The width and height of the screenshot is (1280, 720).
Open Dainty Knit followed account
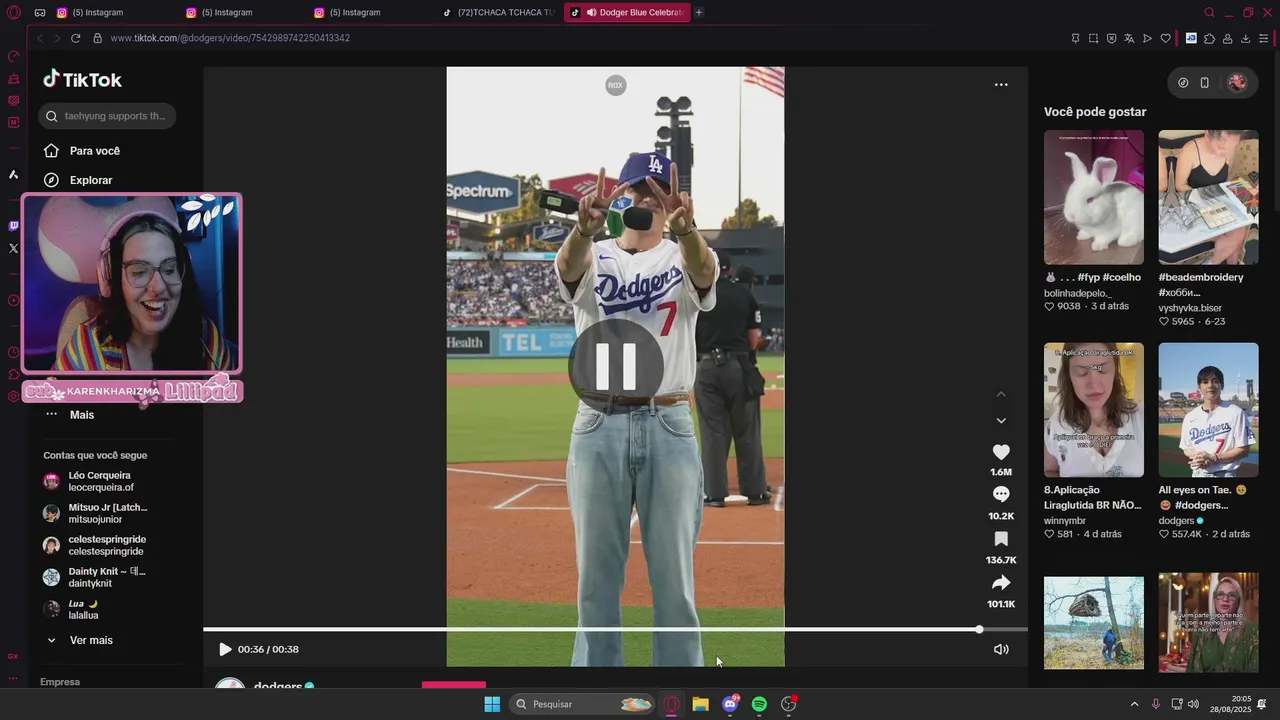[95, 577]
